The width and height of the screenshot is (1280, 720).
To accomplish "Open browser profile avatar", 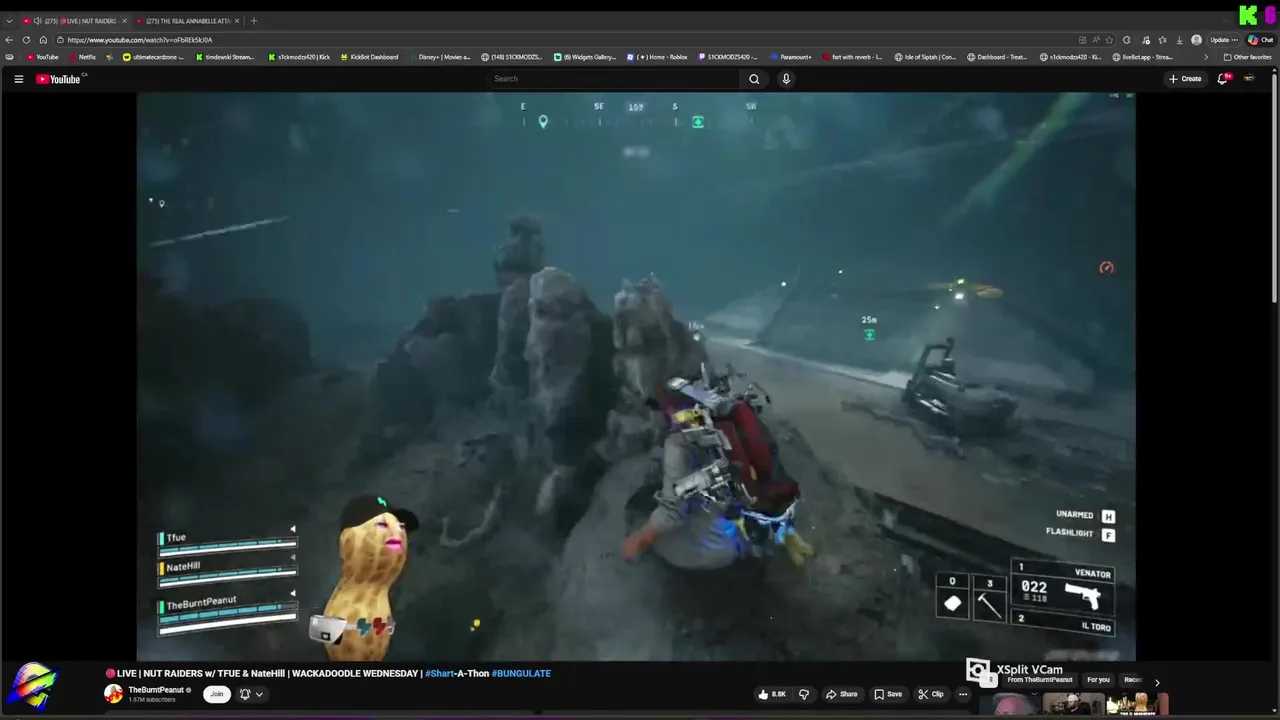I will (x=1197, y=40).
